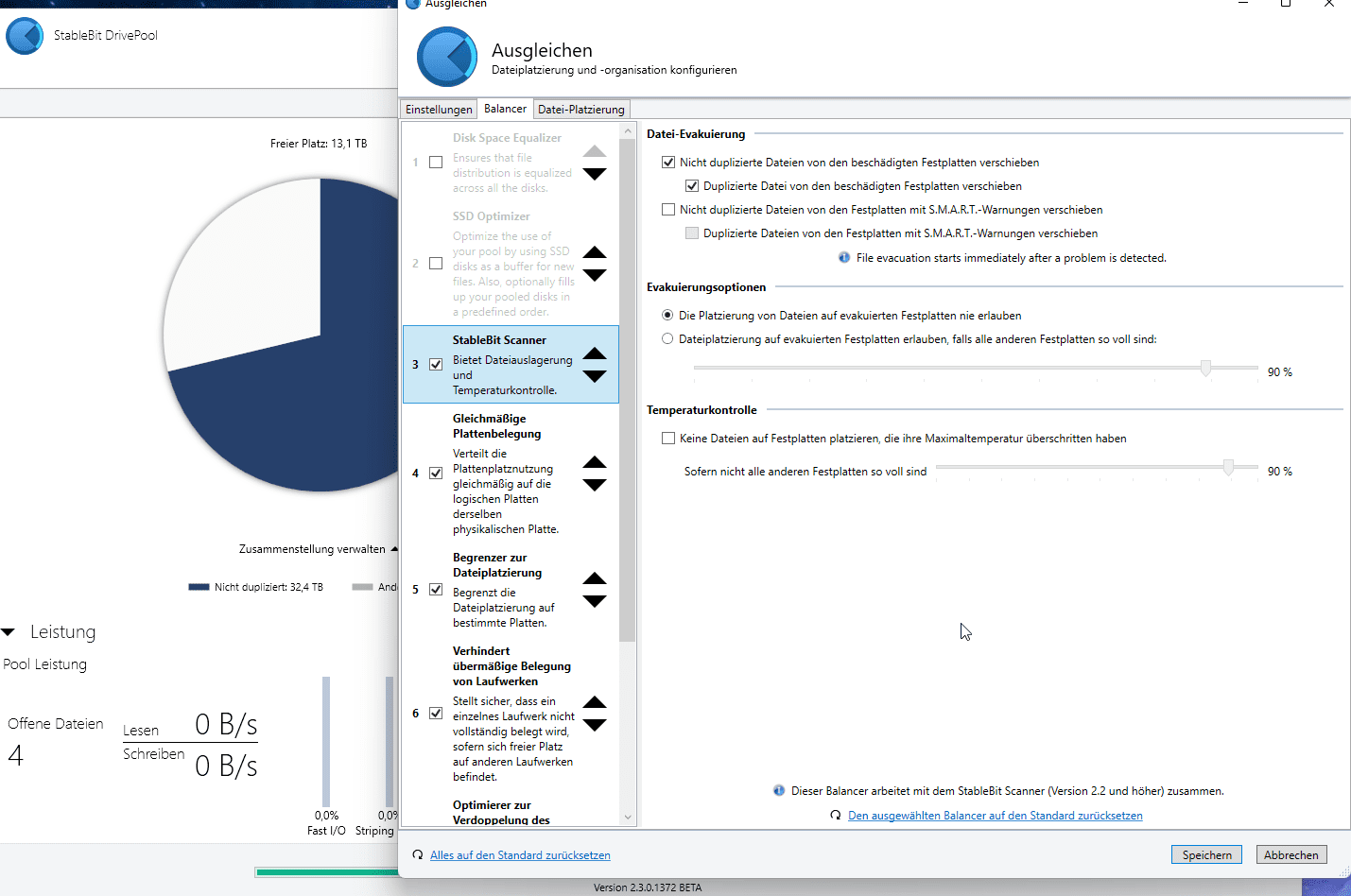Click info icon beside file evacuation note

(x=844, y=257)
